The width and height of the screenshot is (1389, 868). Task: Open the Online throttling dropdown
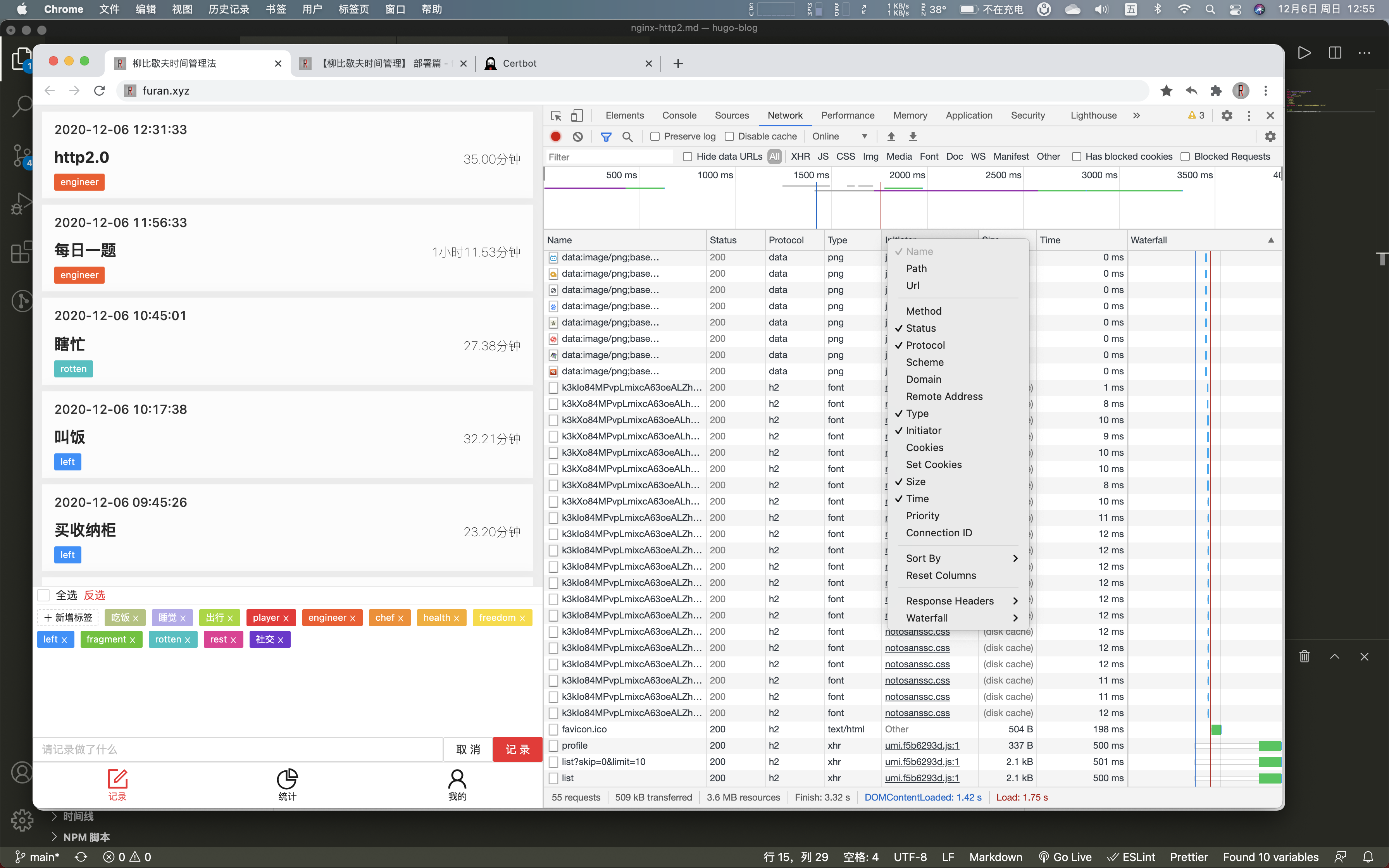point(839,136)
